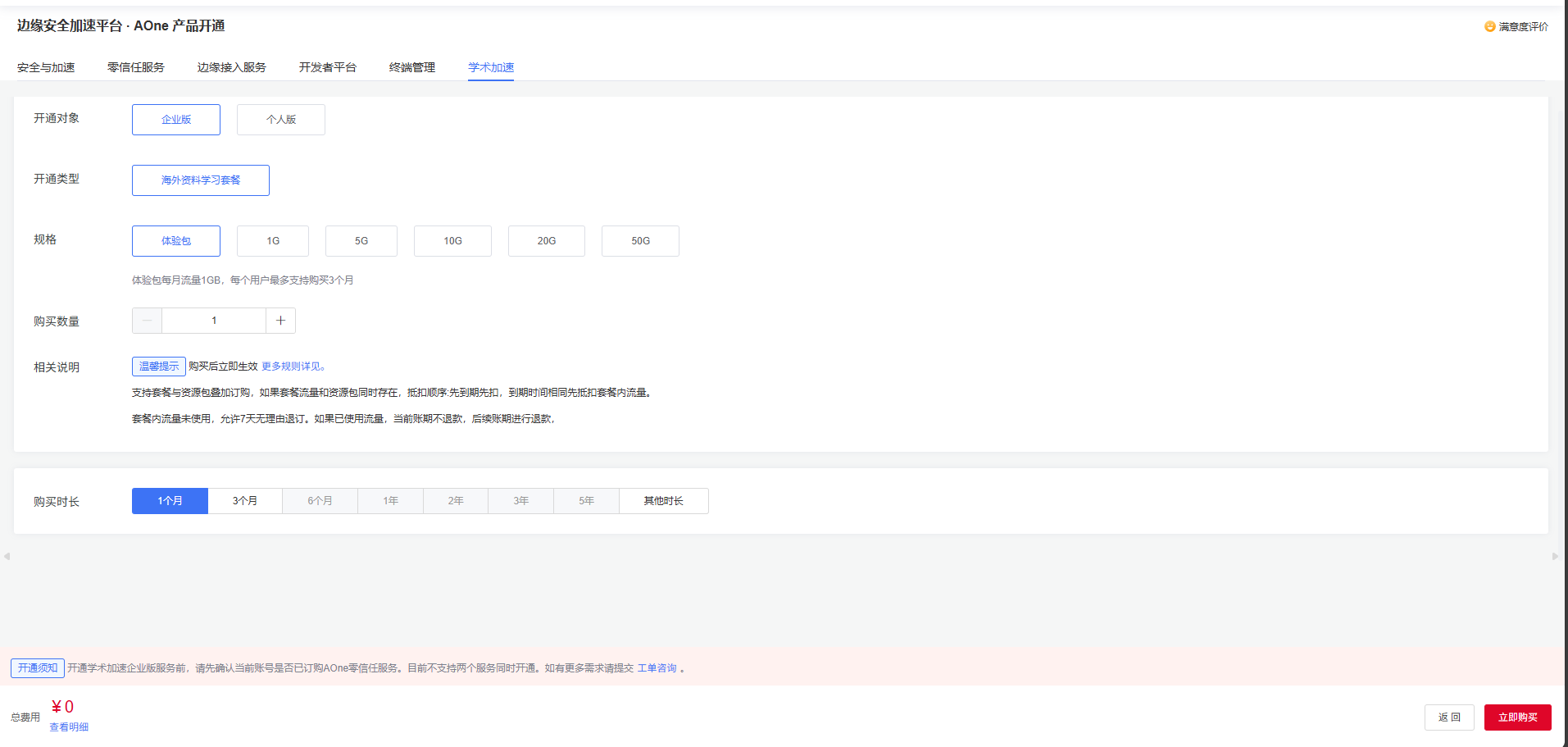Screen dimensions: 1568x747
Task: Select the 体验包 specification
Action: coord(176,241)
